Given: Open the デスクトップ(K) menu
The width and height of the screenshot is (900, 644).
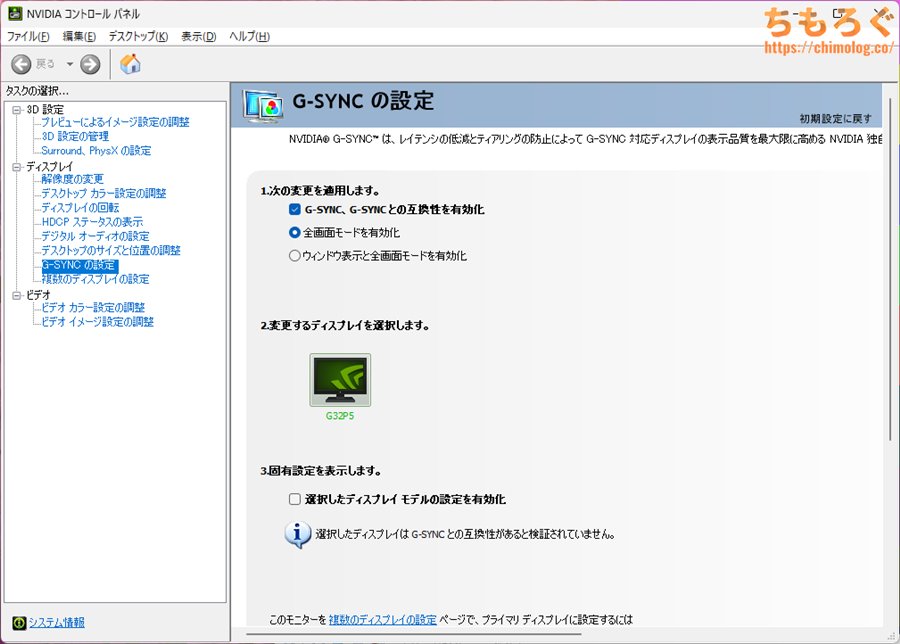Looking at the screenshot, I should pos(138,36).
